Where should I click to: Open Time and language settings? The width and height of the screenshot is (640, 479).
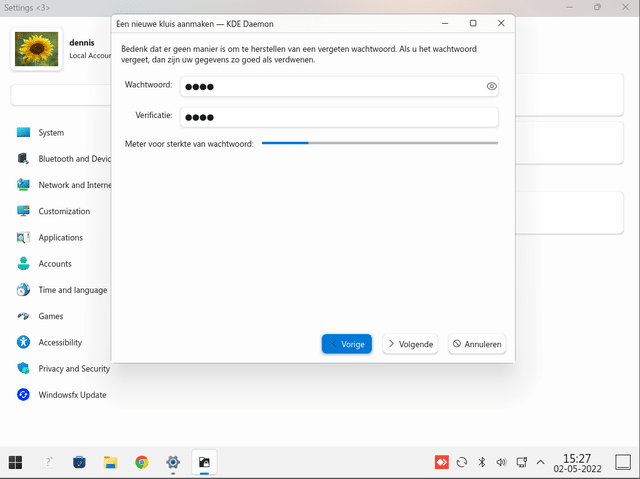tap(73, 290)
